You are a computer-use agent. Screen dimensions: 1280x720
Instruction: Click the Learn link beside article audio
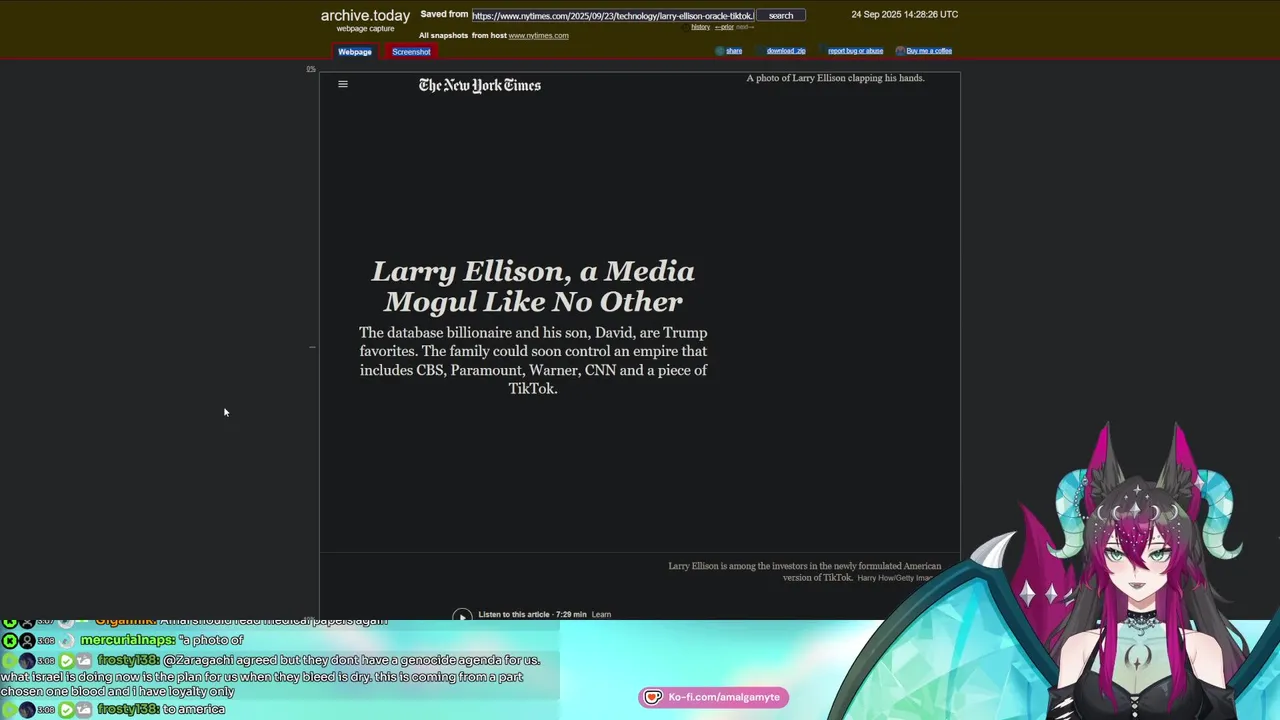point(601,615)
